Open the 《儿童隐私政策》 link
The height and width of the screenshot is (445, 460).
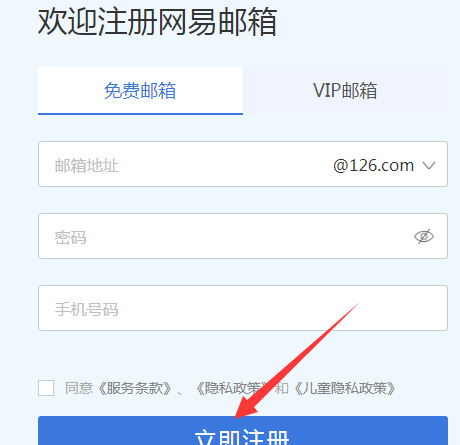(x=345, y=388)
